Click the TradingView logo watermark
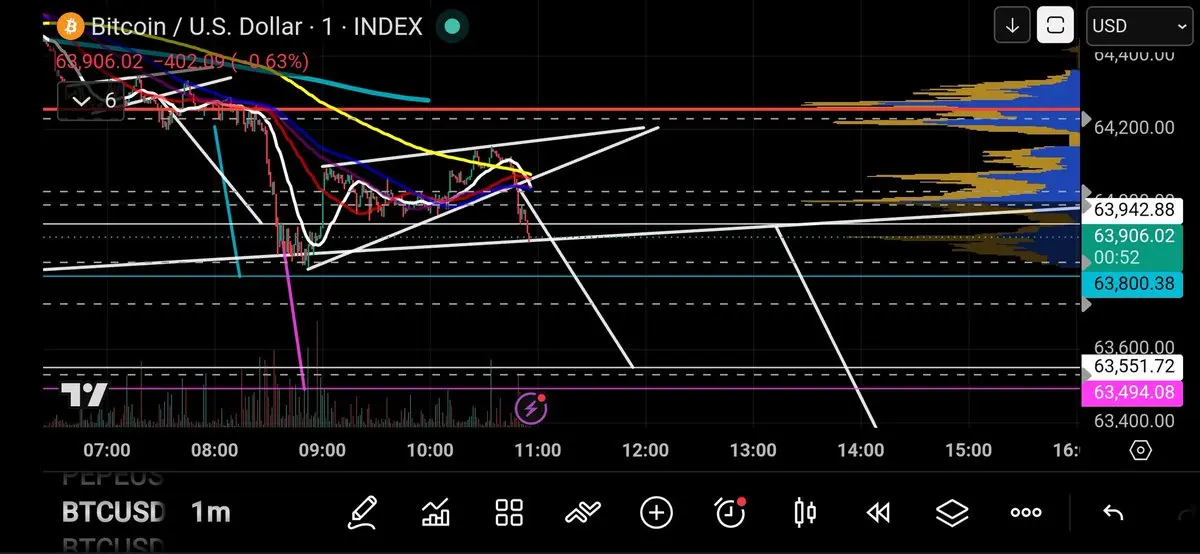This screenshot has height=554, width=1200. [x=84, y=395]
